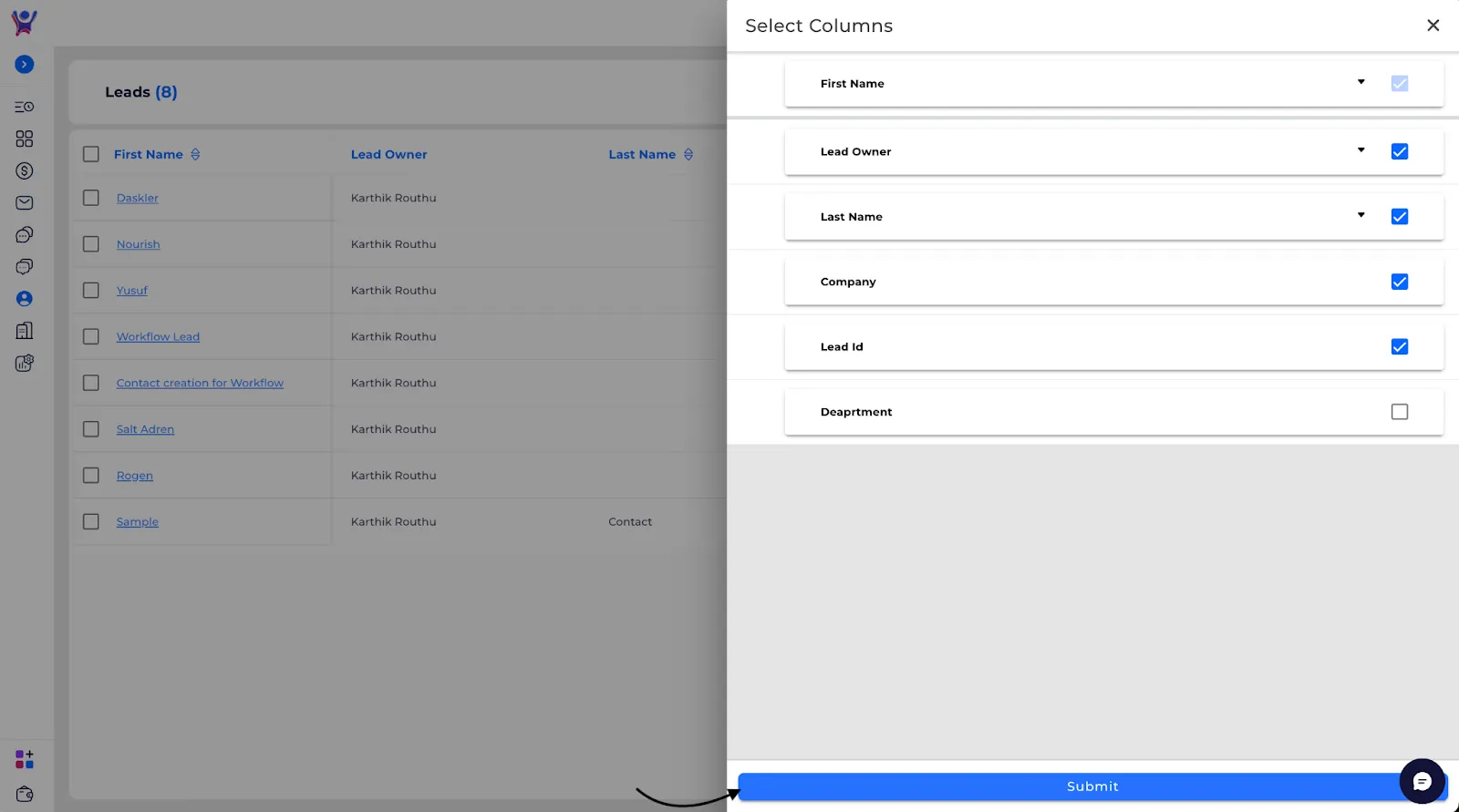The width and height of the screenshot is (1459, 812).
Task: Open the wallet icon at sidebar bottom
Action: click(25, 794)
